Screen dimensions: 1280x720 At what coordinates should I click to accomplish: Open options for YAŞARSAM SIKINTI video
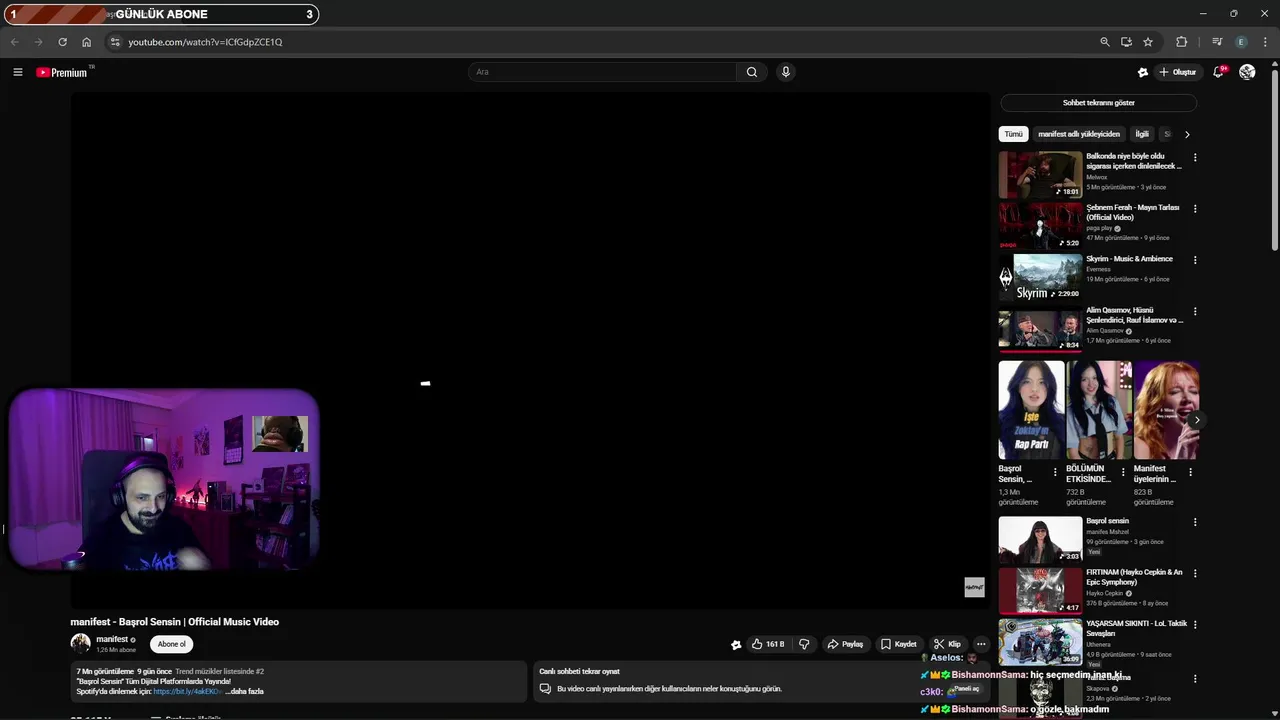tap(1194, 625)
